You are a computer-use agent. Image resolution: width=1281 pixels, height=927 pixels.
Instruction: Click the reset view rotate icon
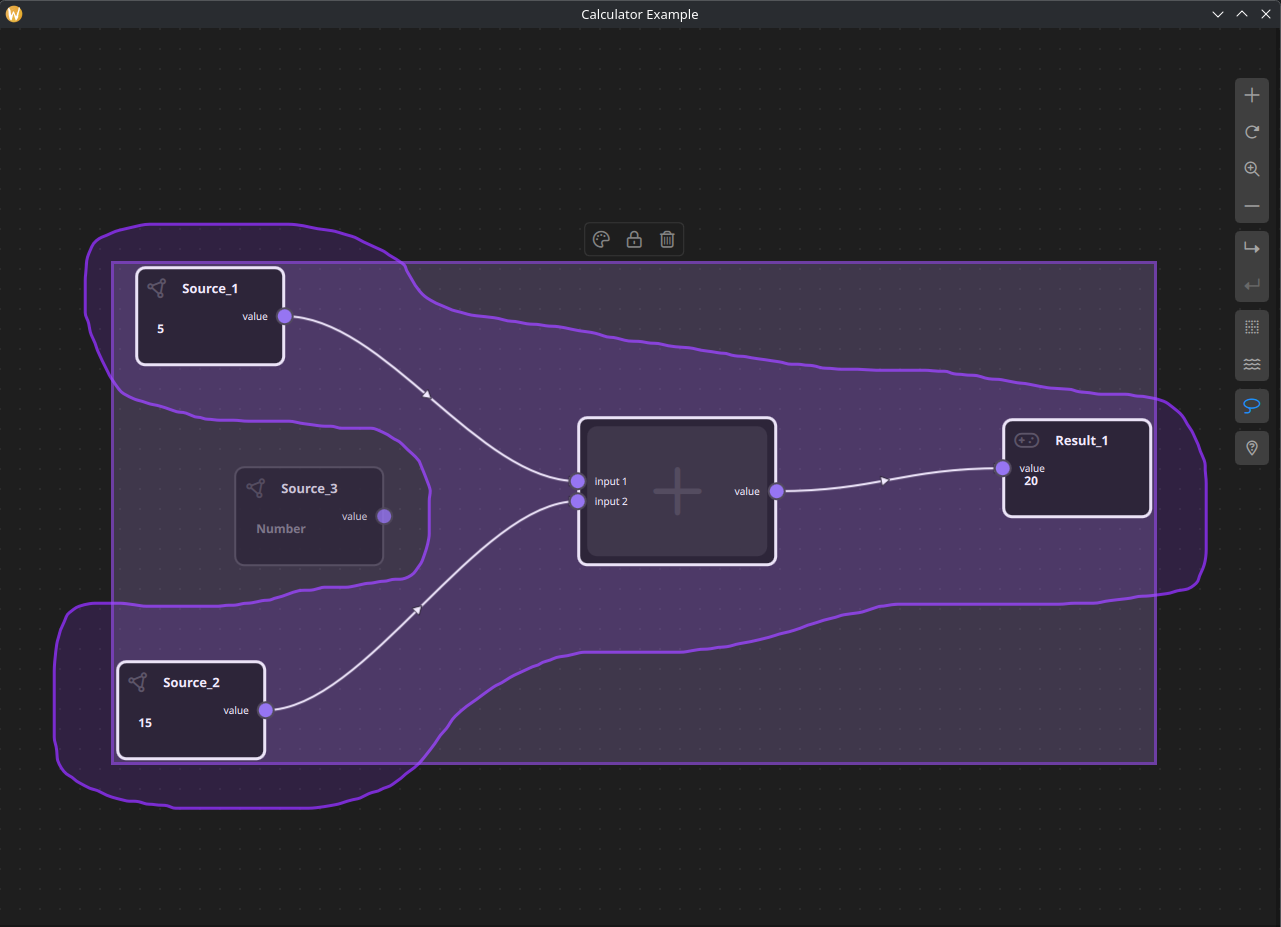pos(1252,131)
